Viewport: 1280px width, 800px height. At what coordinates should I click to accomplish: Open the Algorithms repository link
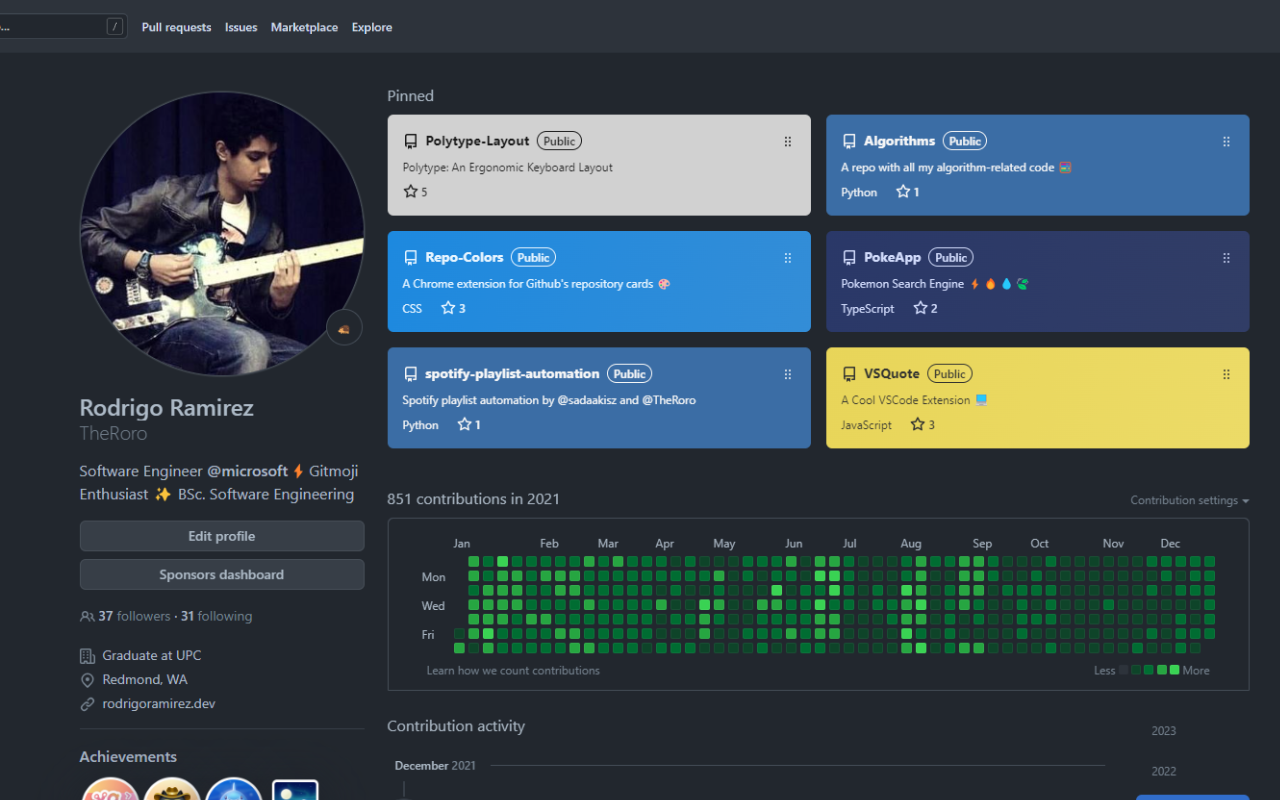tap(899, 141)
